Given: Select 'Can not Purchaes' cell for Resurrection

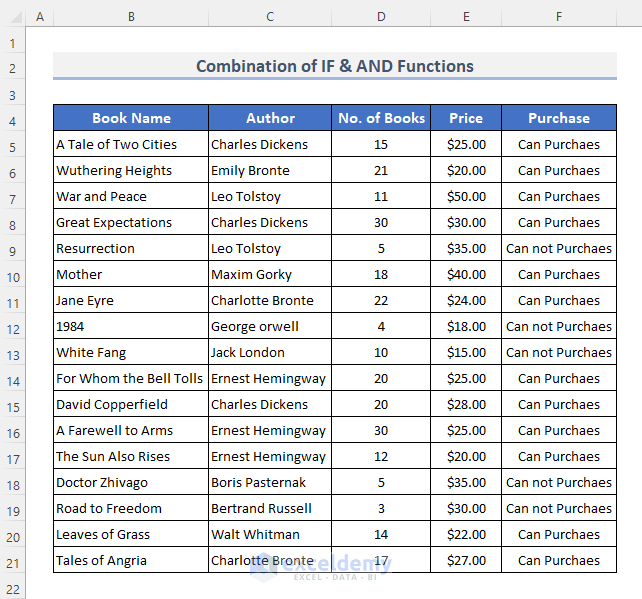Looking at the screenshot, I should [x=558, y=249].
